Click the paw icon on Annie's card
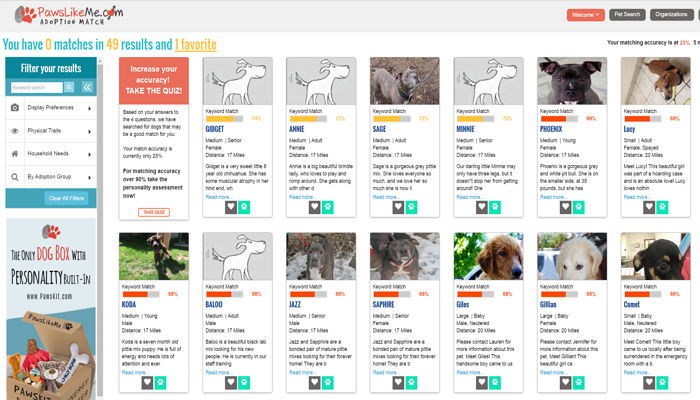This screenshot has height=400, width=700. click(328, 207)
